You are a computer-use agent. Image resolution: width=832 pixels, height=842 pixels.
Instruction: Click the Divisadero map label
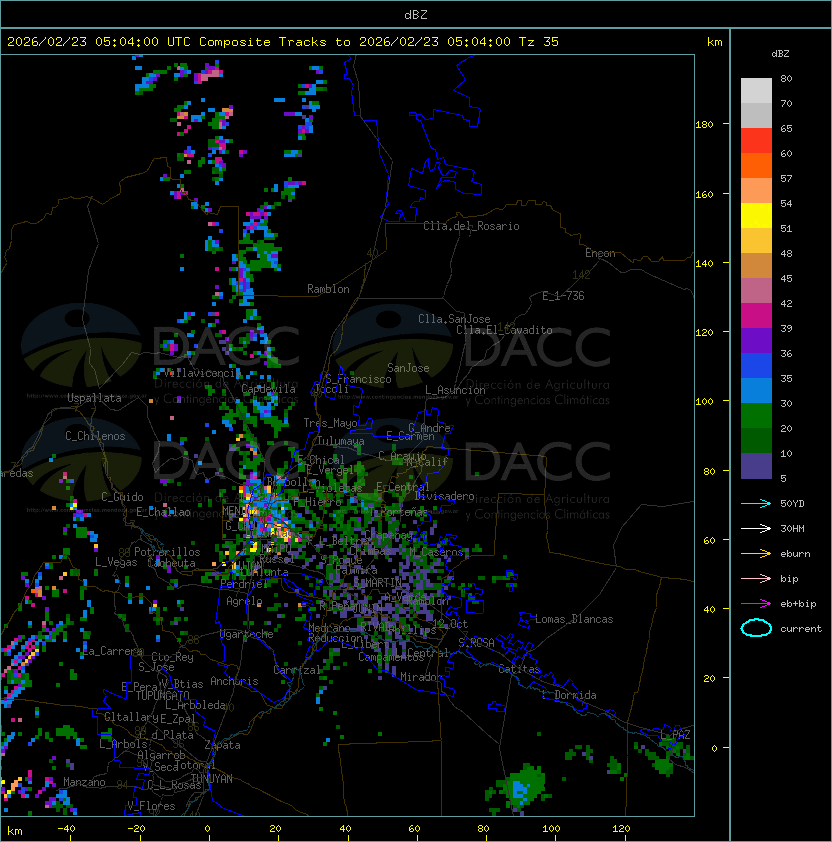tap(445, 496)
